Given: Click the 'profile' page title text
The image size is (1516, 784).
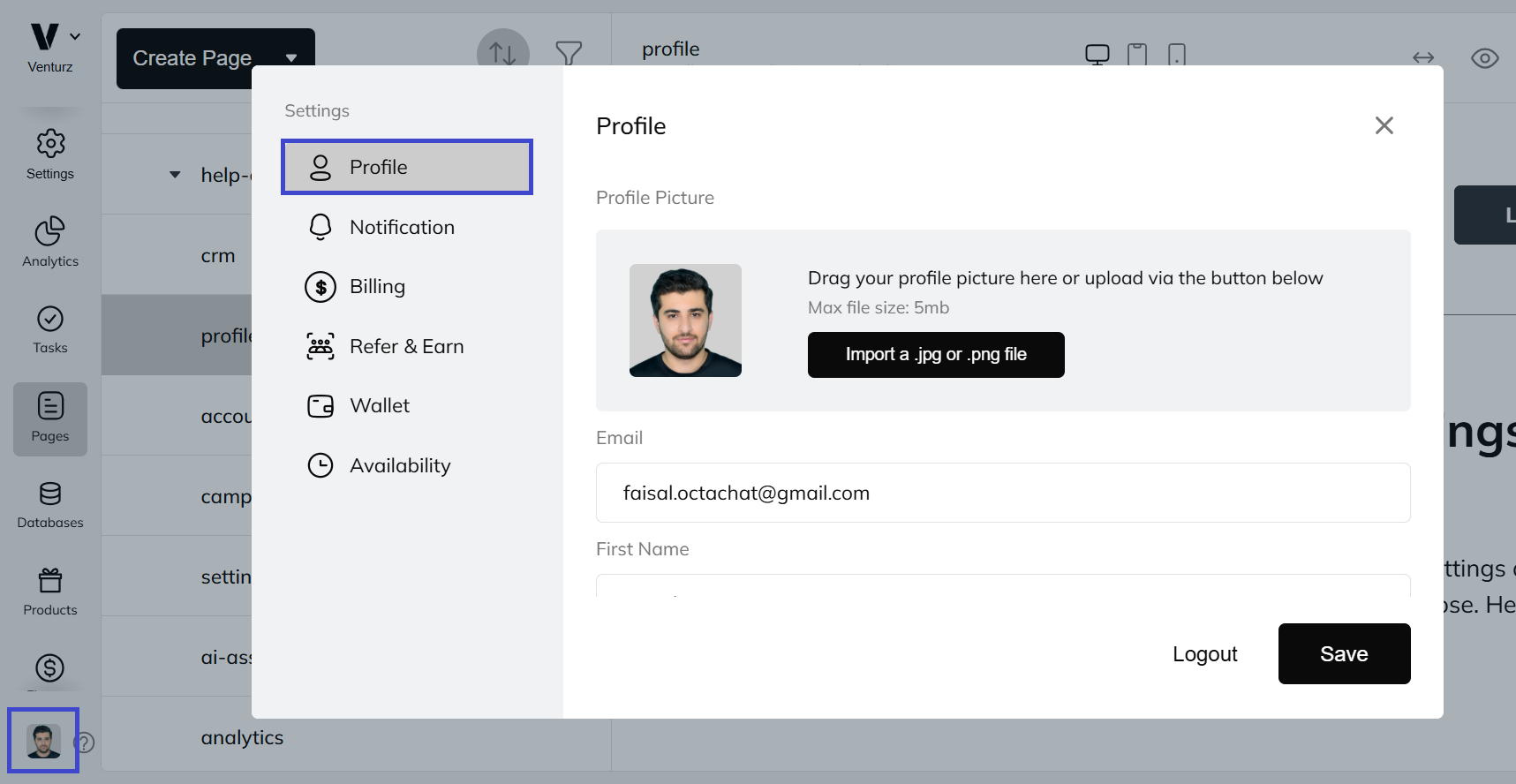Looking at the screenshot, I should 670,49.
